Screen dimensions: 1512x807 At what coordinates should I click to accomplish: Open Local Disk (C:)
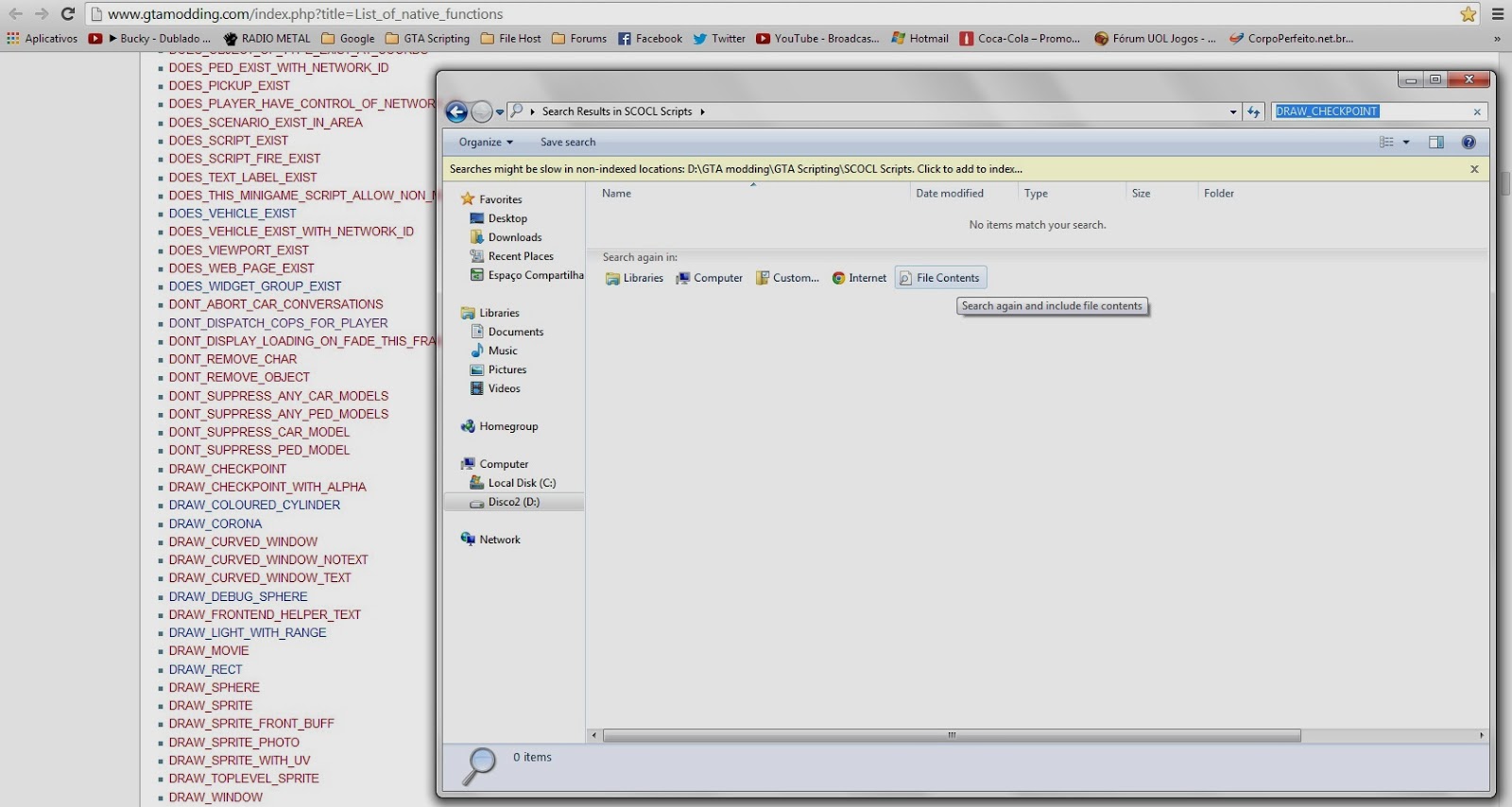coord(513,483)
